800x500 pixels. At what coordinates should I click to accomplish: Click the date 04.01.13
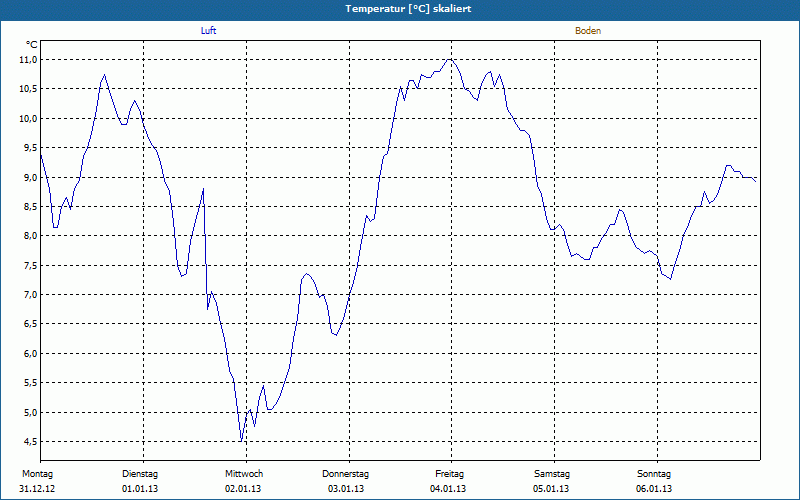(448, 489)
